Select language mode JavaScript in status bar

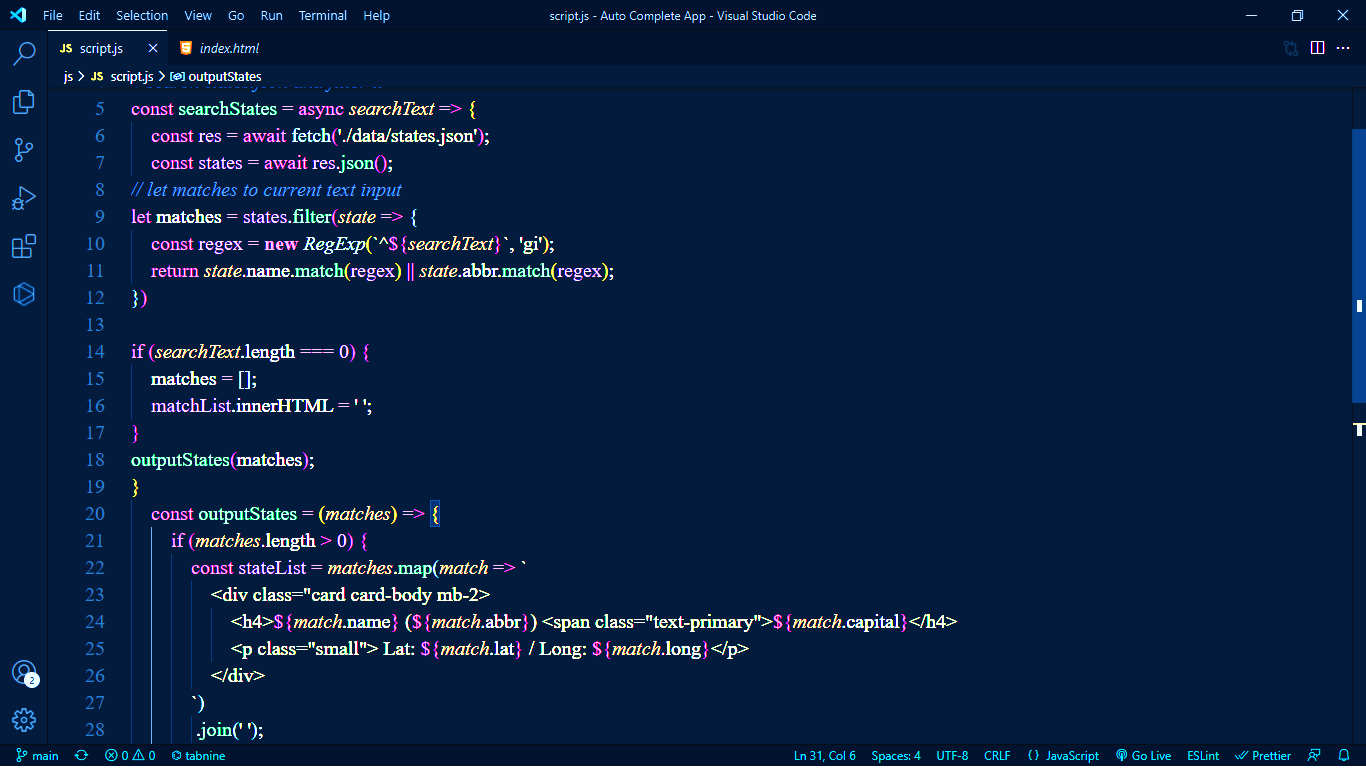1063,756
